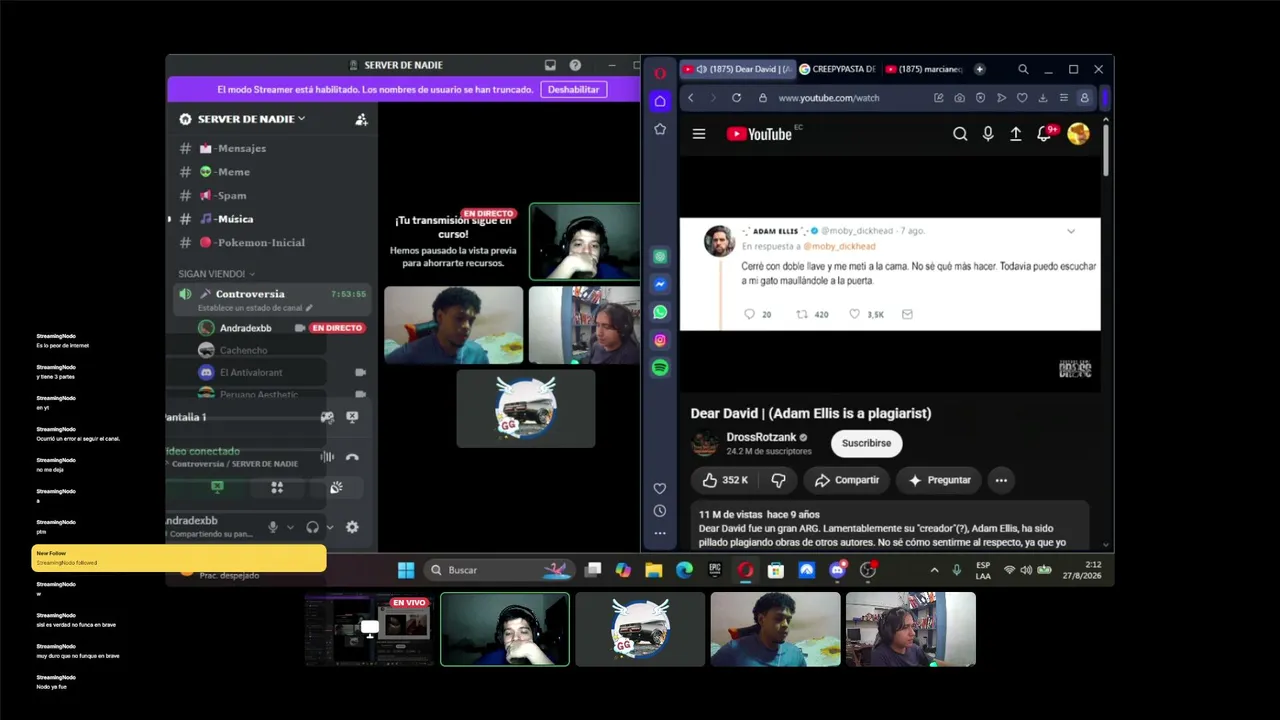Switch to the CREEPYPASTA DE tab
The image size is (1280, 720).
(837, 70)
